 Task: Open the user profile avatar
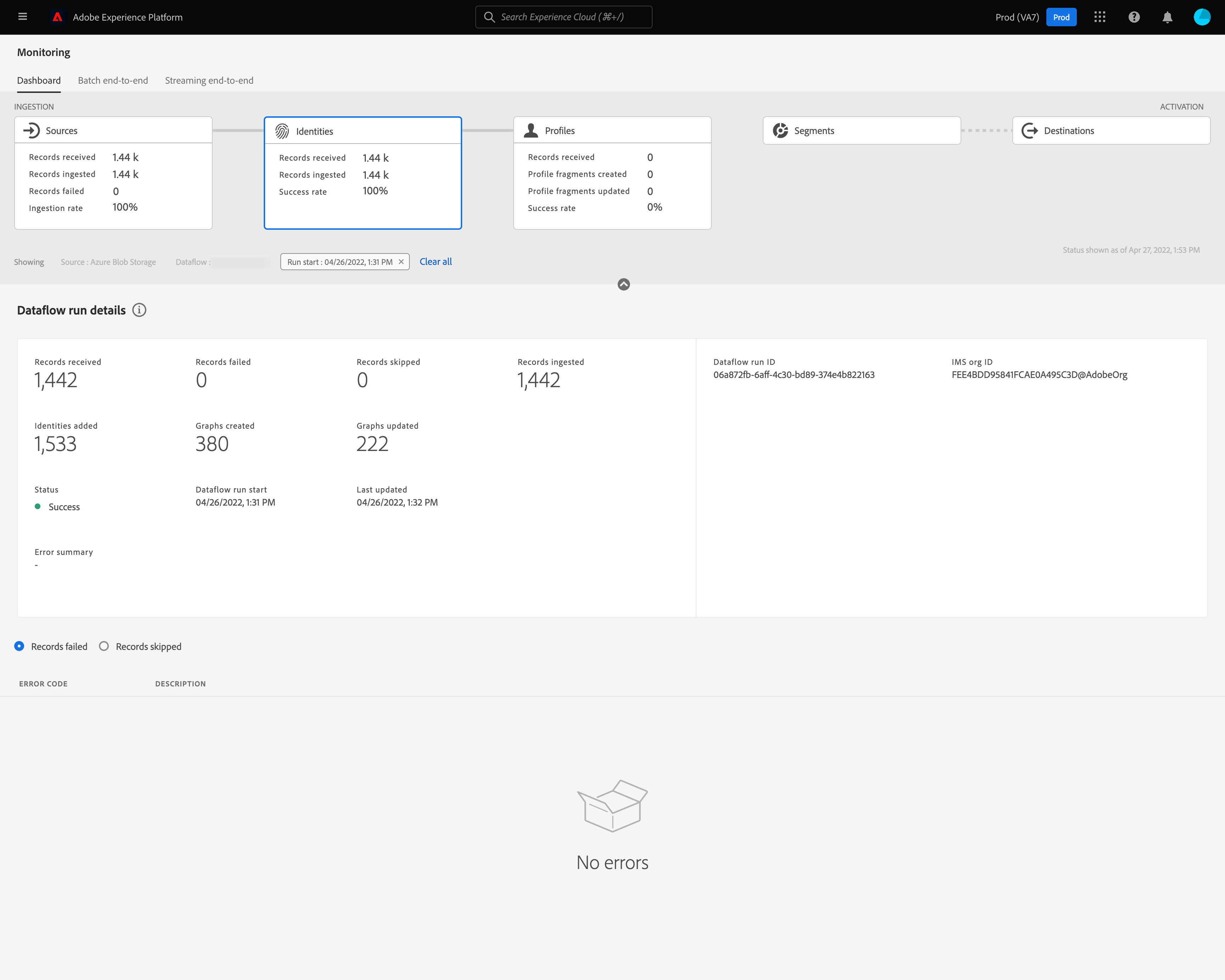coord(1202,17)
